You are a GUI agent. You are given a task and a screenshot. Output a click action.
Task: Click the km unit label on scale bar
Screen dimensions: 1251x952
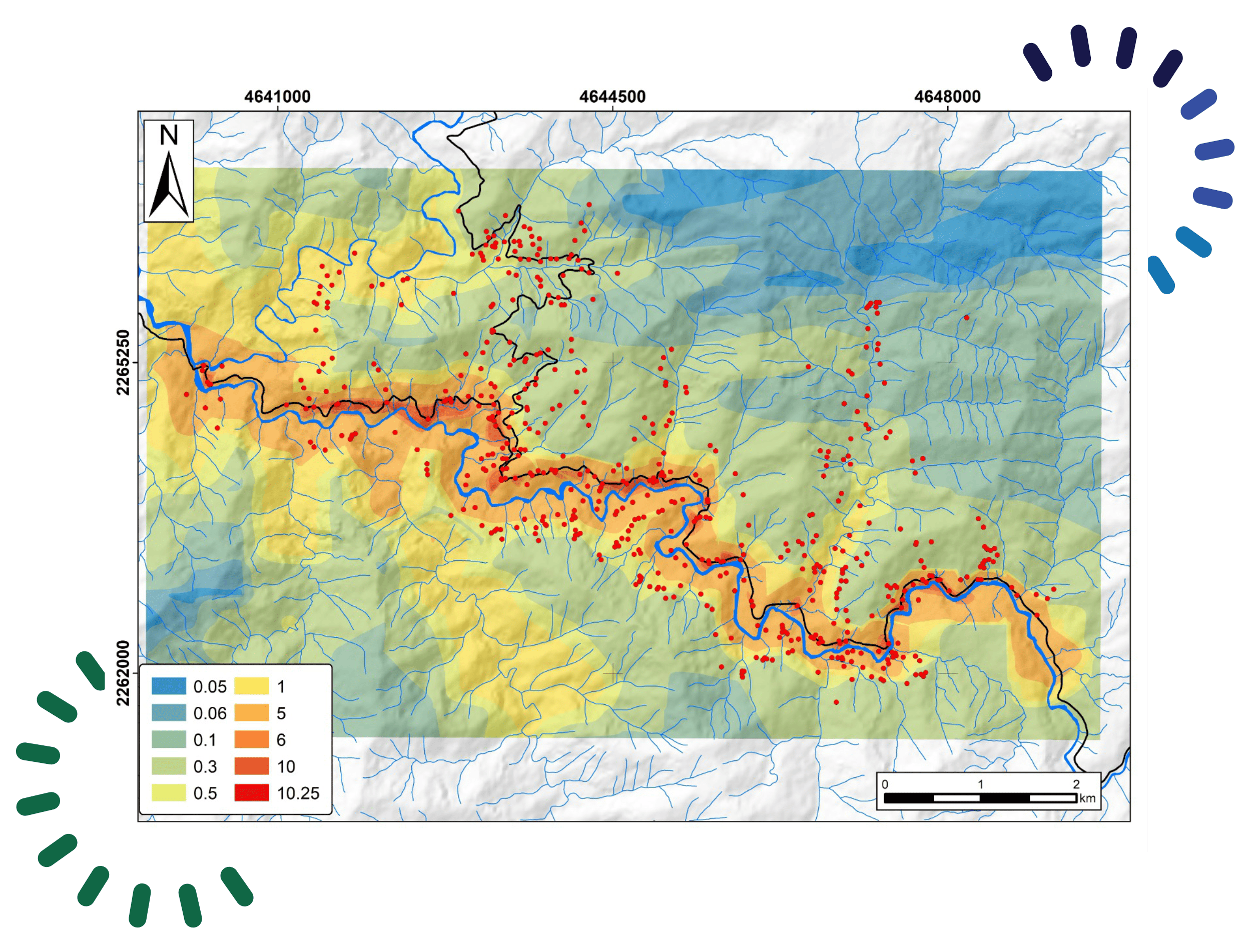tap(1087, 798)
